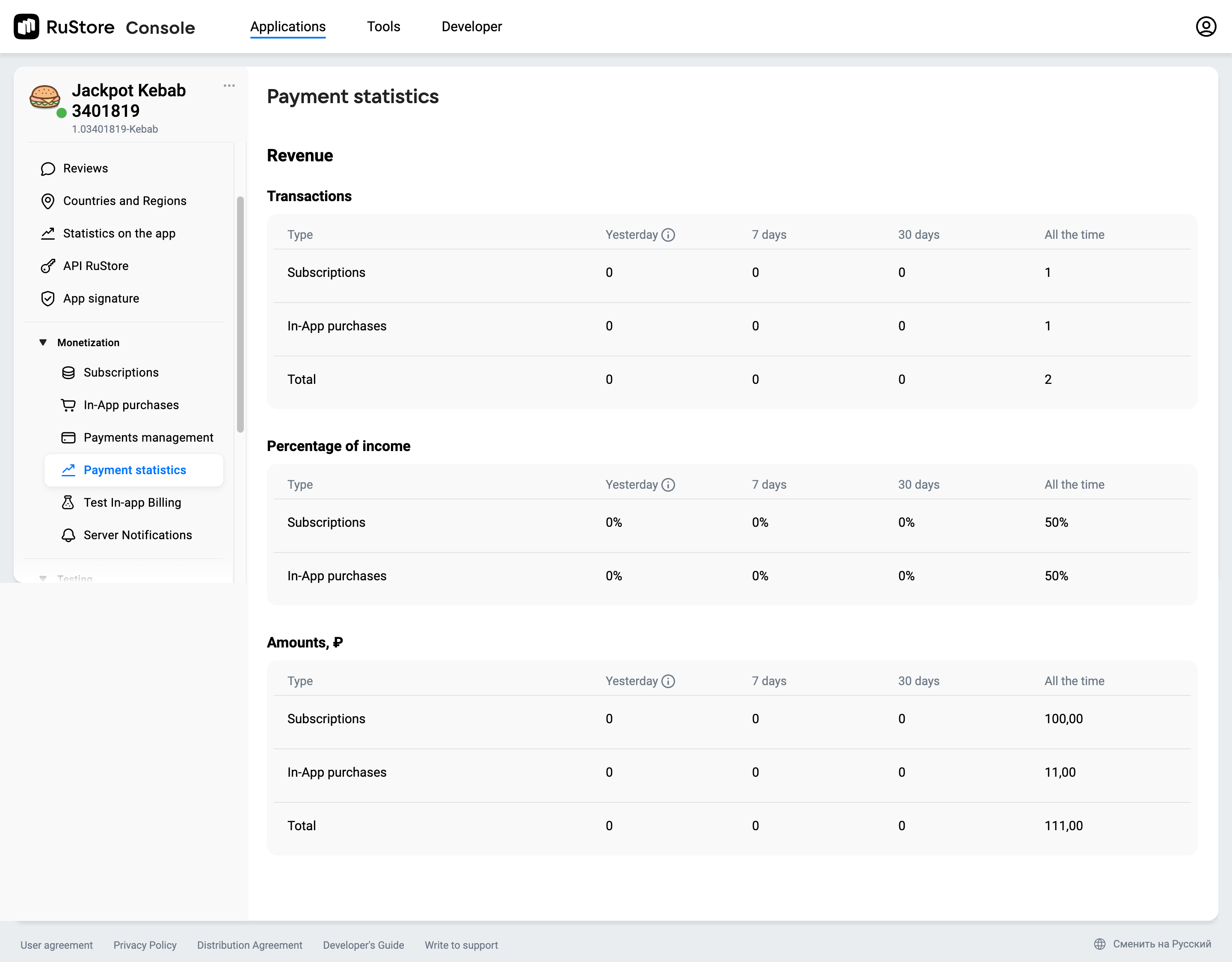Click the Jackpot Kebab burger app icon

click(x=44, y=97)
